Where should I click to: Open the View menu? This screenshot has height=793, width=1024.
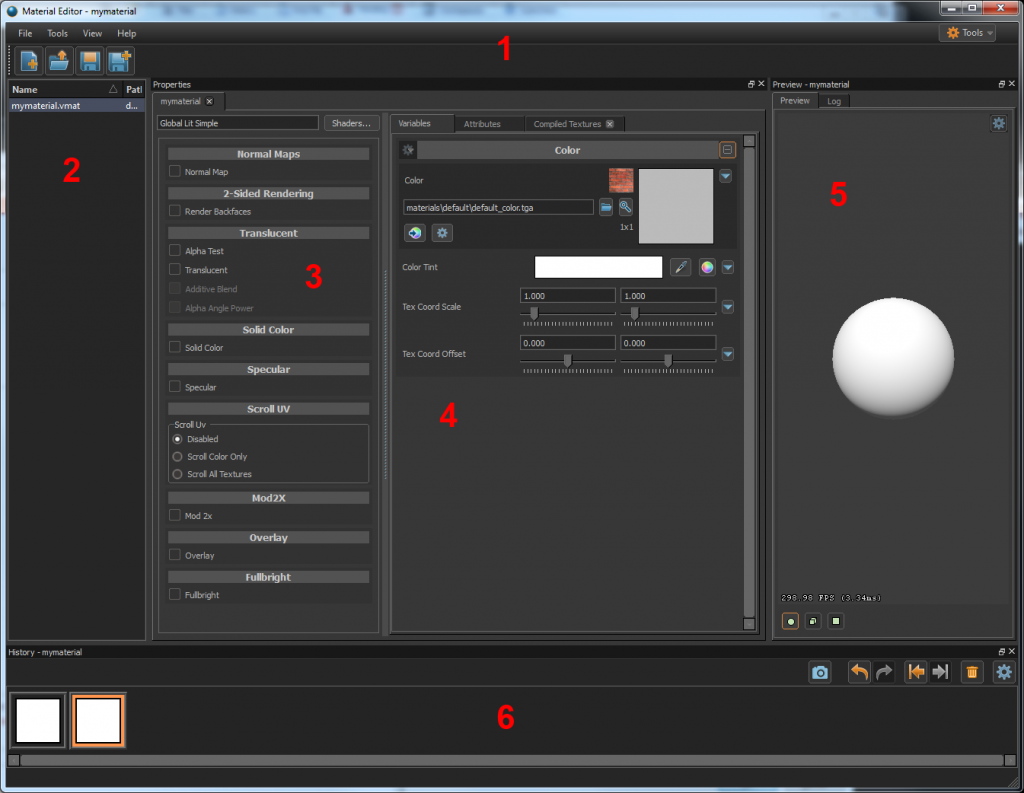(92, 33)
